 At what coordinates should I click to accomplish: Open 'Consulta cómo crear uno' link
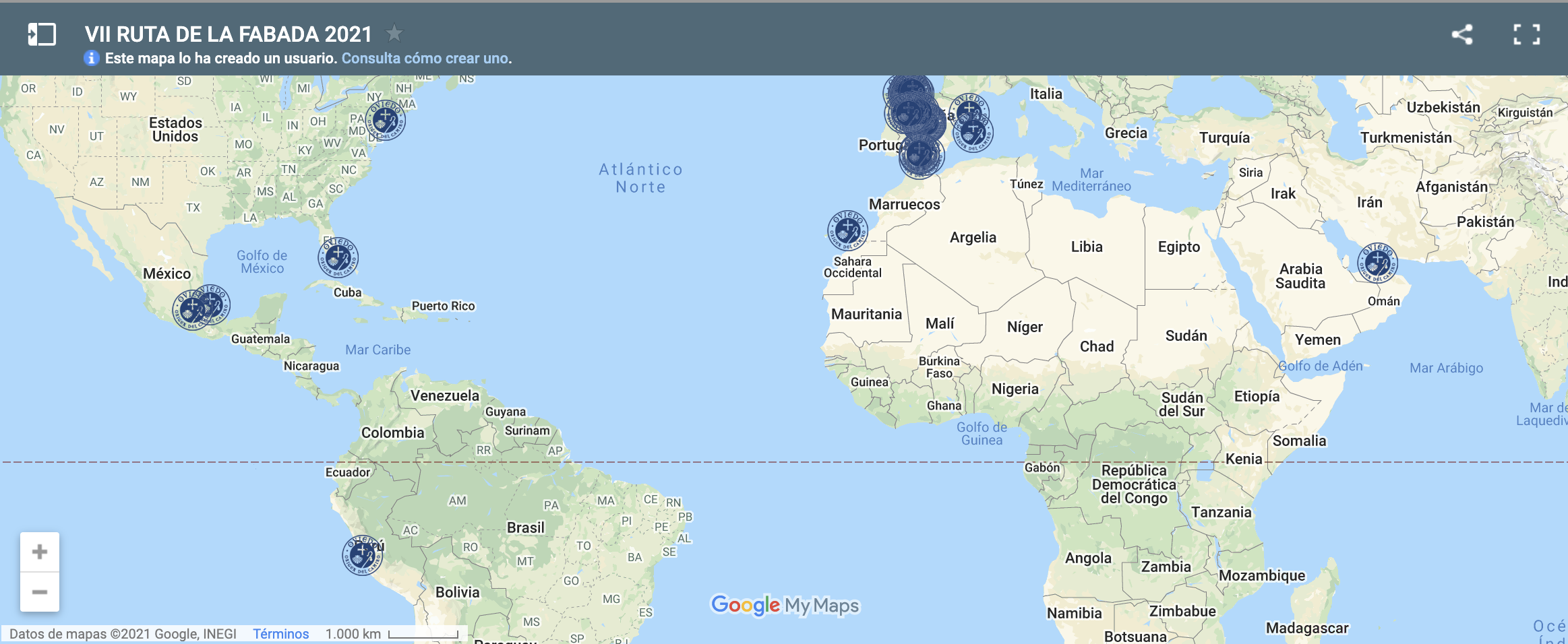[x=426, y=59]
